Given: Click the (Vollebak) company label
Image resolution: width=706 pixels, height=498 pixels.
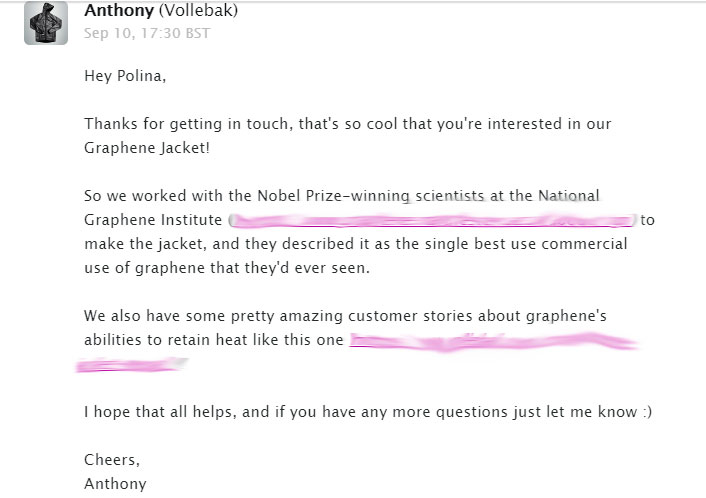Looking at the screenshot, I should pos(198,10).
